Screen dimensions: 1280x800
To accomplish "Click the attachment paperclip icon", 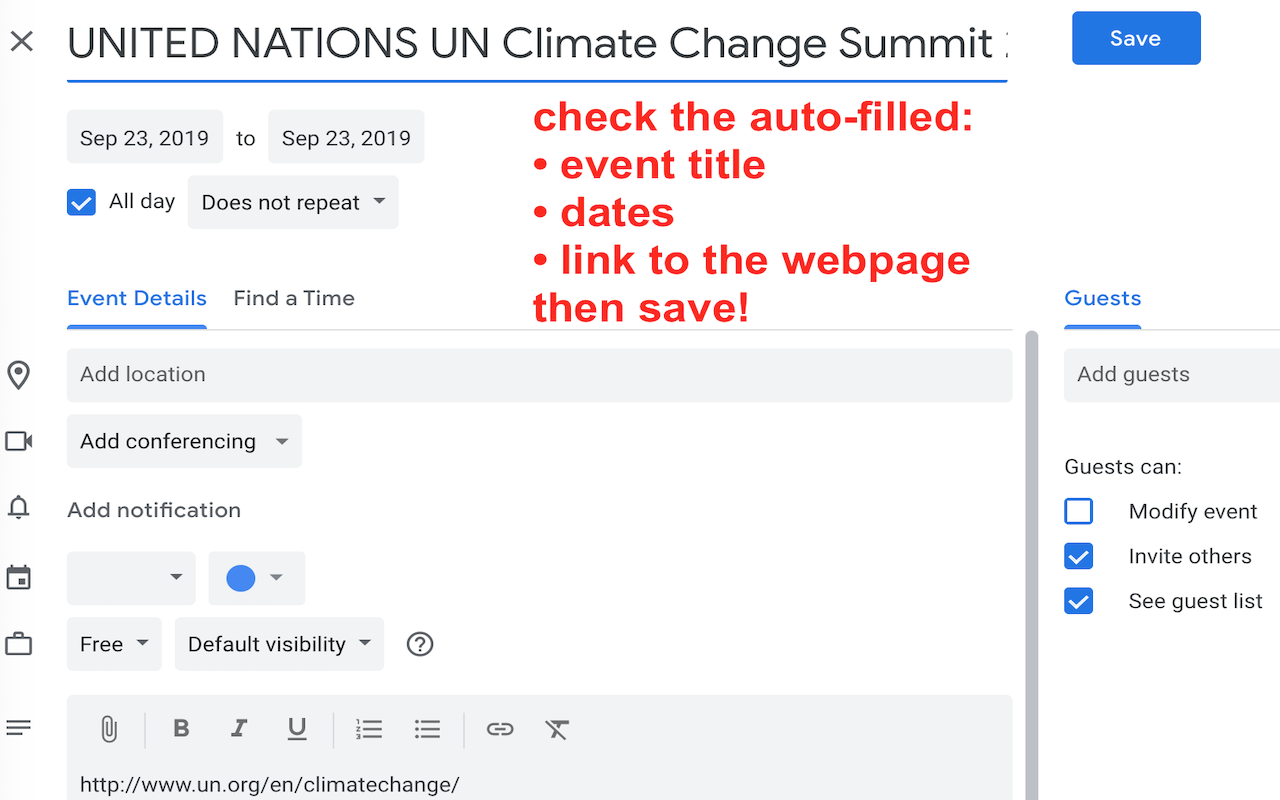I will (109, 729).
